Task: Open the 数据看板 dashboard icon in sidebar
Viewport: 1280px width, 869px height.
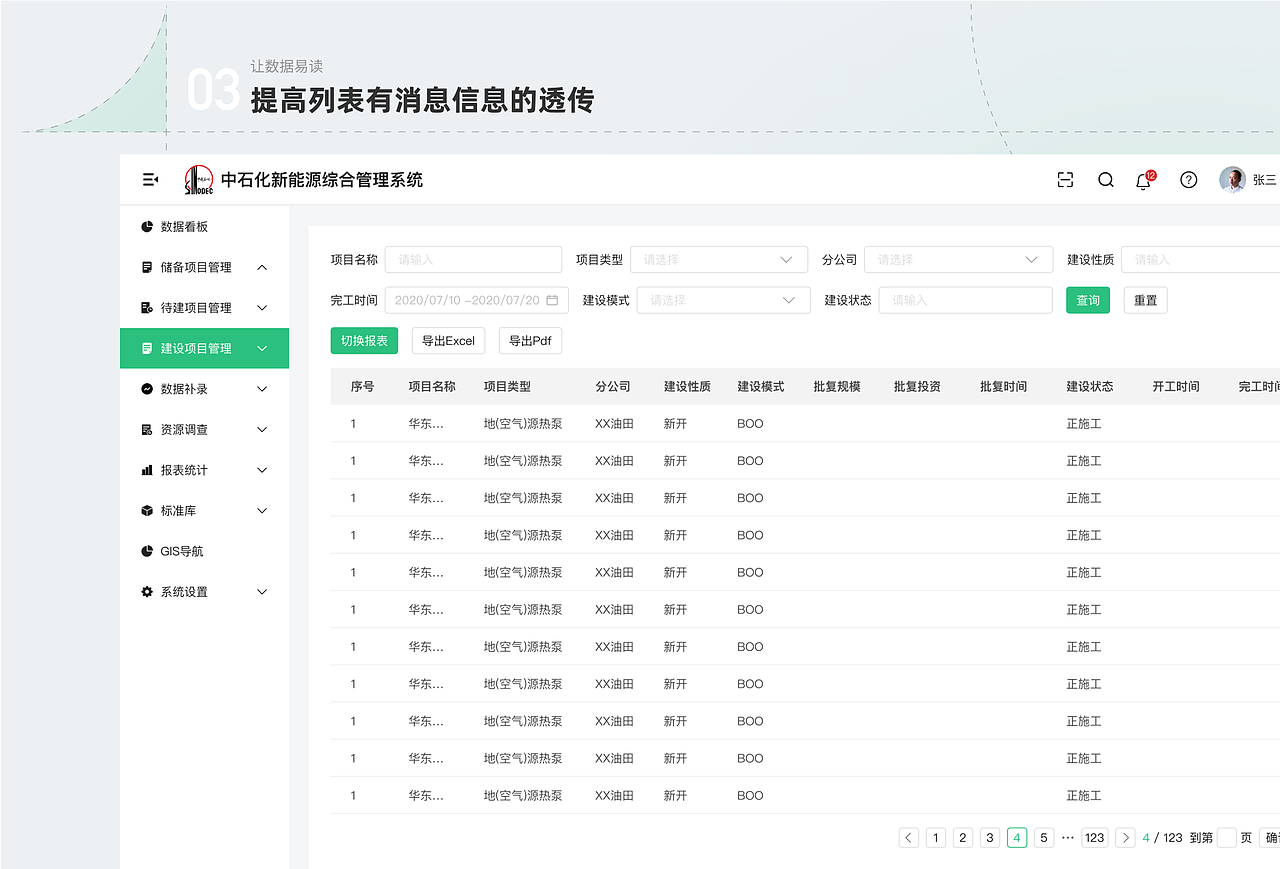Action: pyautogui.click(x=147, y=226)
